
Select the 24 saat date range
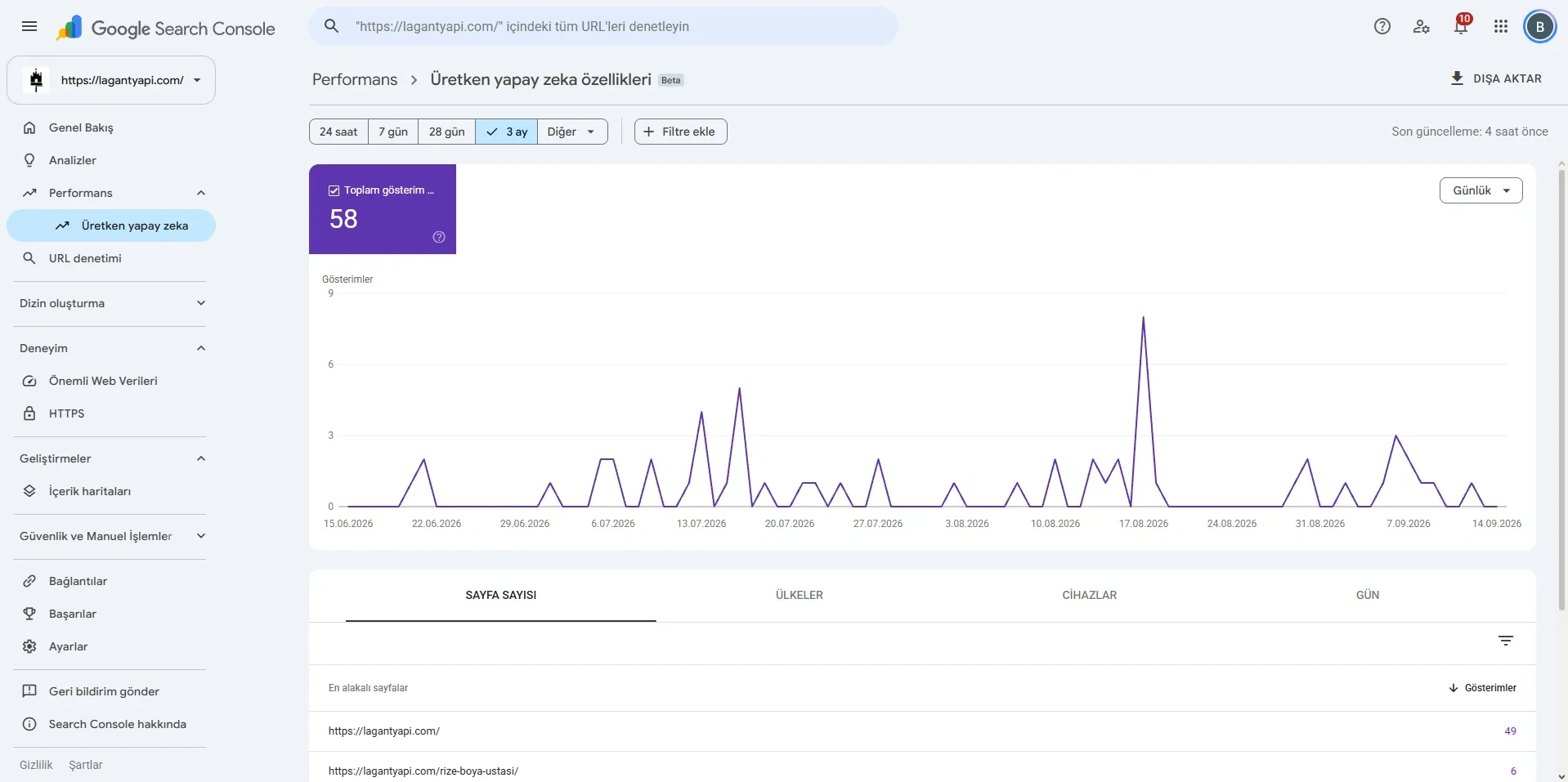tap(338, 132)
